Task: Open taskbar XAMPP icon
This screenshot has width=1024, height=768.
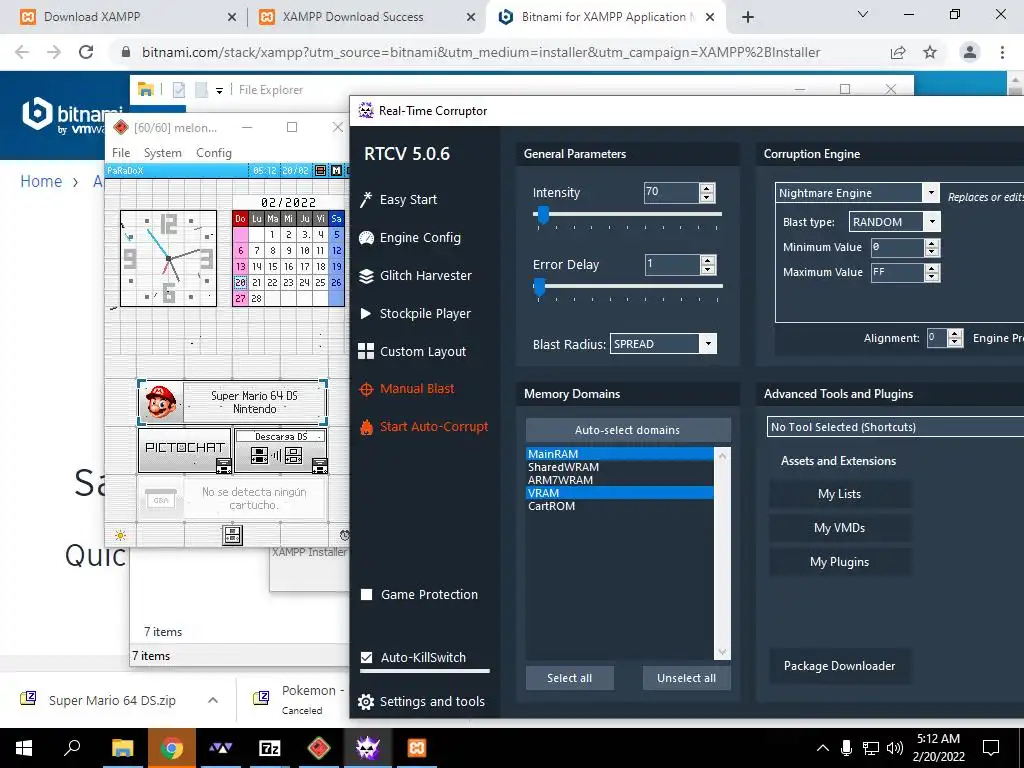Action: pyautogui.click(x=417, y=748)
